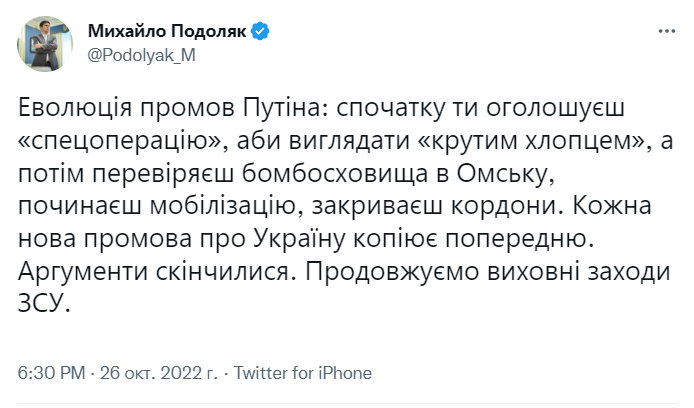The width and height of the screenshot is (694, 408).
Task: Open the three-dot more options menu
Action: [667, 31]
